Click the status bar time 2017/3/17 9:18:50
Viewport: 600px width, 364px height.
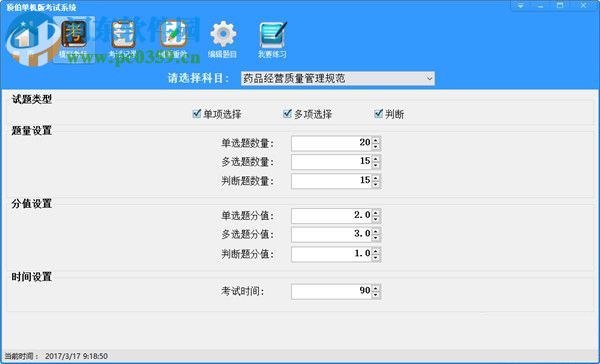[76, 356]
